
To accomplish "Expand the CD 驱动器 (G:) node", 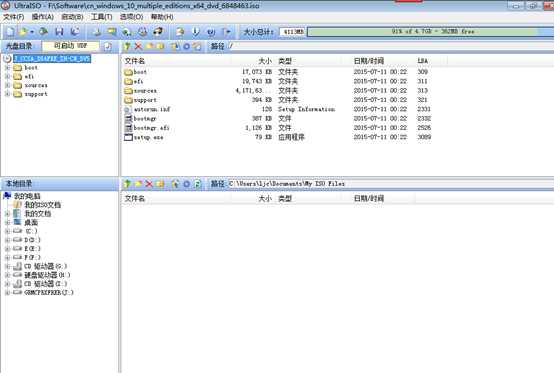I will pyautogui.click(x=7, y=266).
